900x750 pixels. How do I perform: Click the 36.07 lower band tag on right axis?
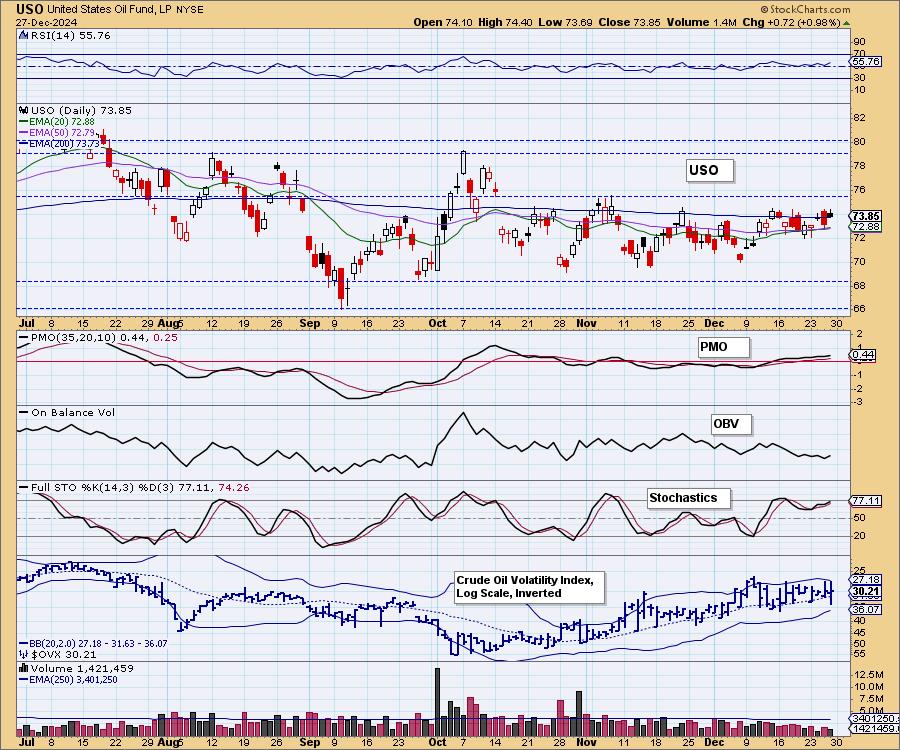pos(865,609)
